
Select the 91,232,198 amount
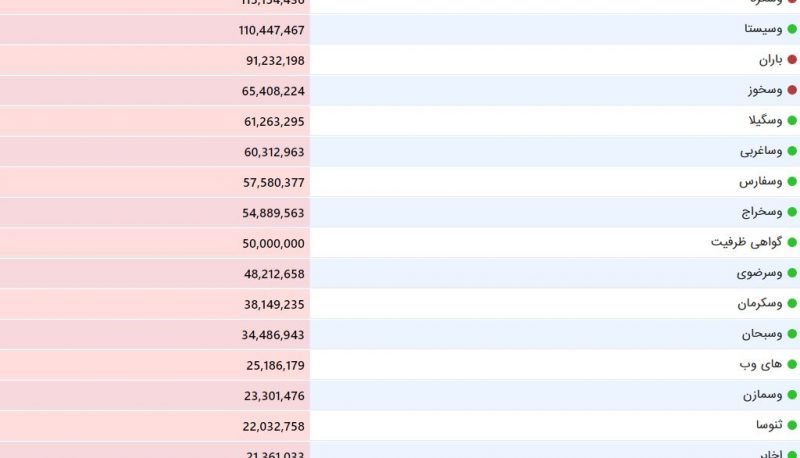click(275, 61)
